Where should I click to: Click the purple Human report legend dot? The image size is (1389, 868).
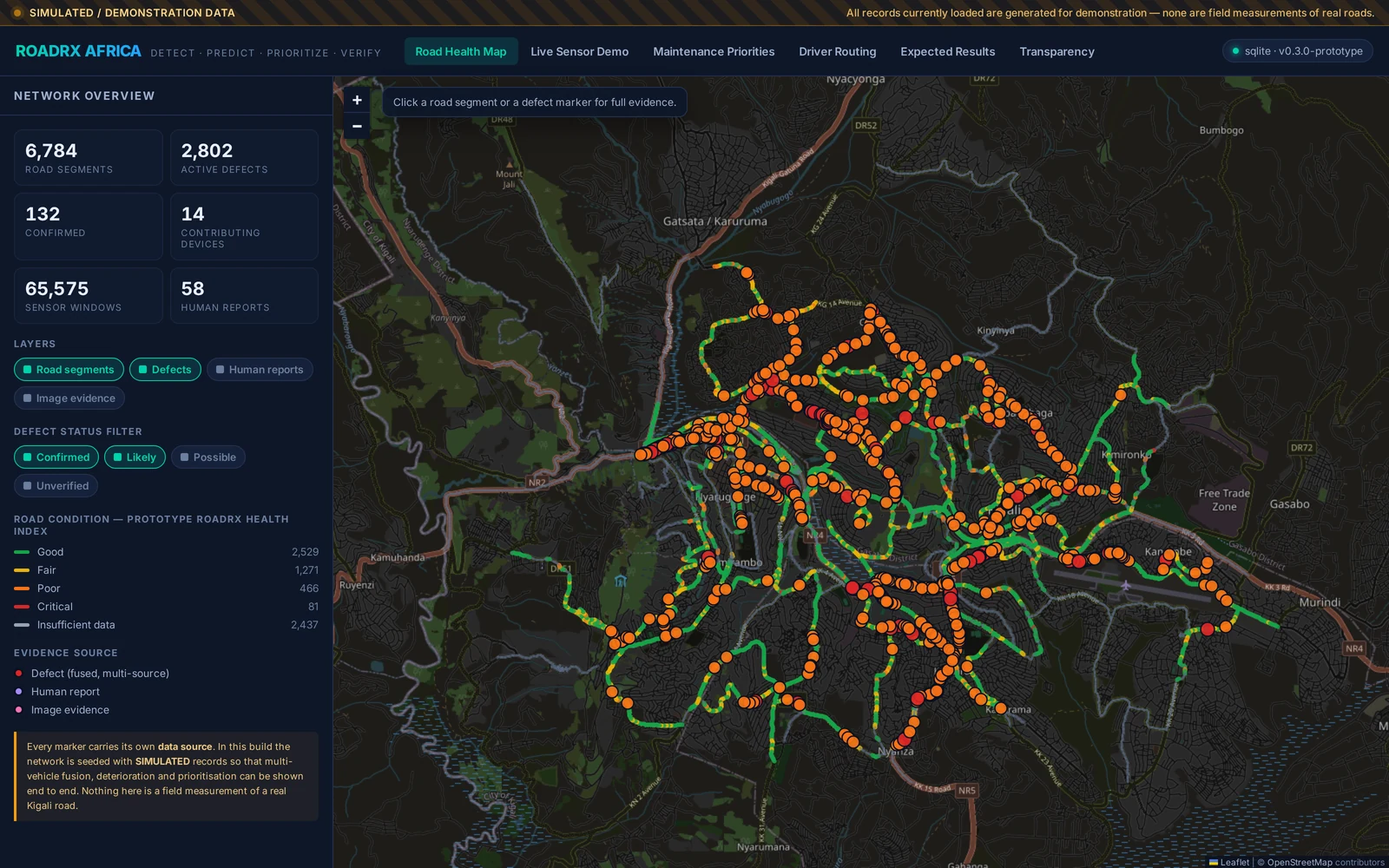click(19, 692)
